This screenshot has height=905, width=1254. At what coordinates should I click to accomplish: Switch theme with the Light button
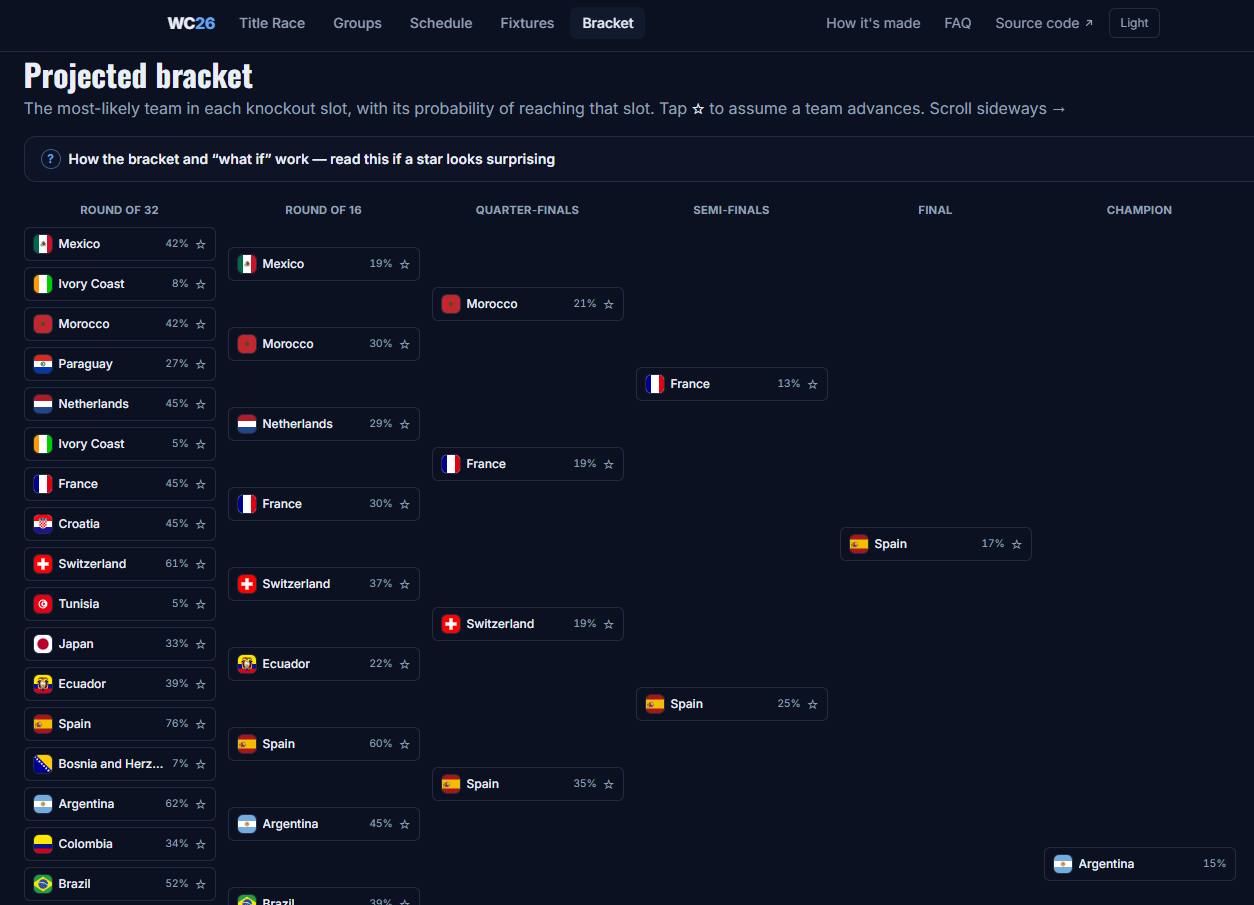click(x=1134, y=23)
